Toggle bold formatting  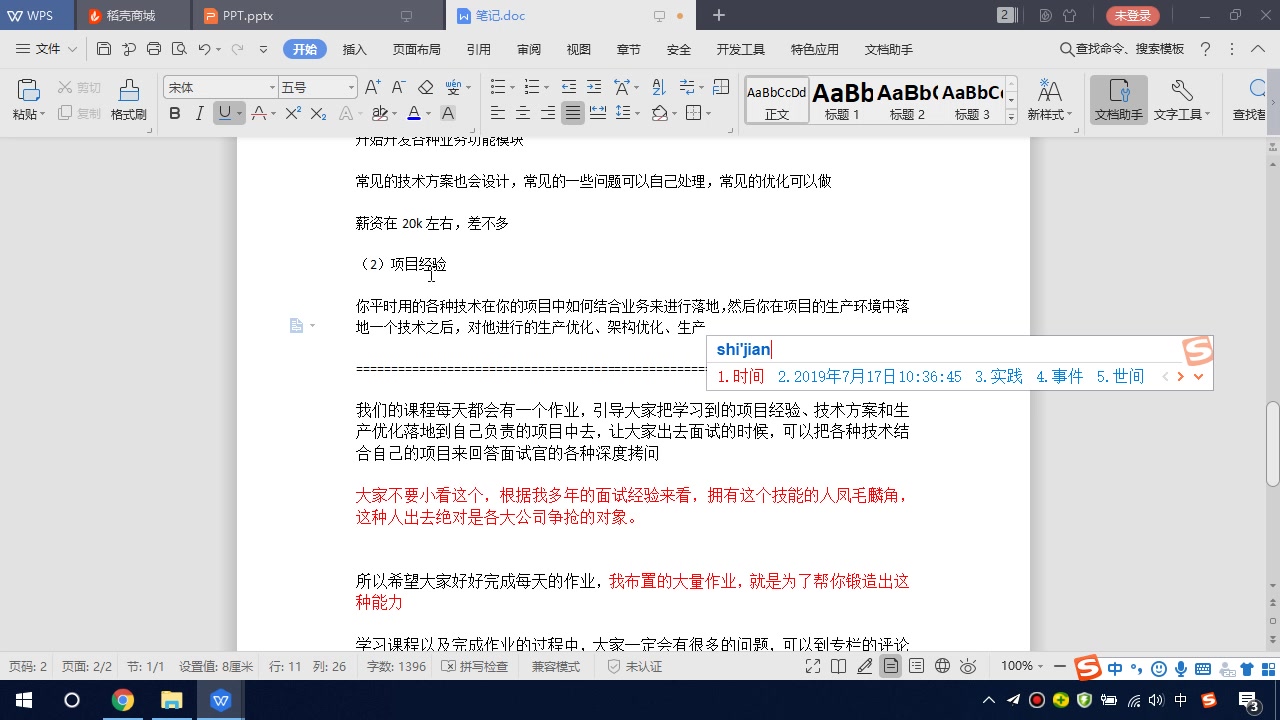175,114
